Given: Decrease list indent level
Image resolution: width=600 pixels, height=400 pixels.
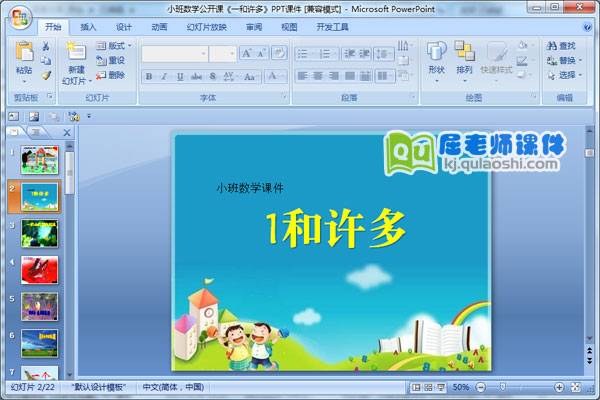Looking at the screenshot, I should [x=349, y=54].
